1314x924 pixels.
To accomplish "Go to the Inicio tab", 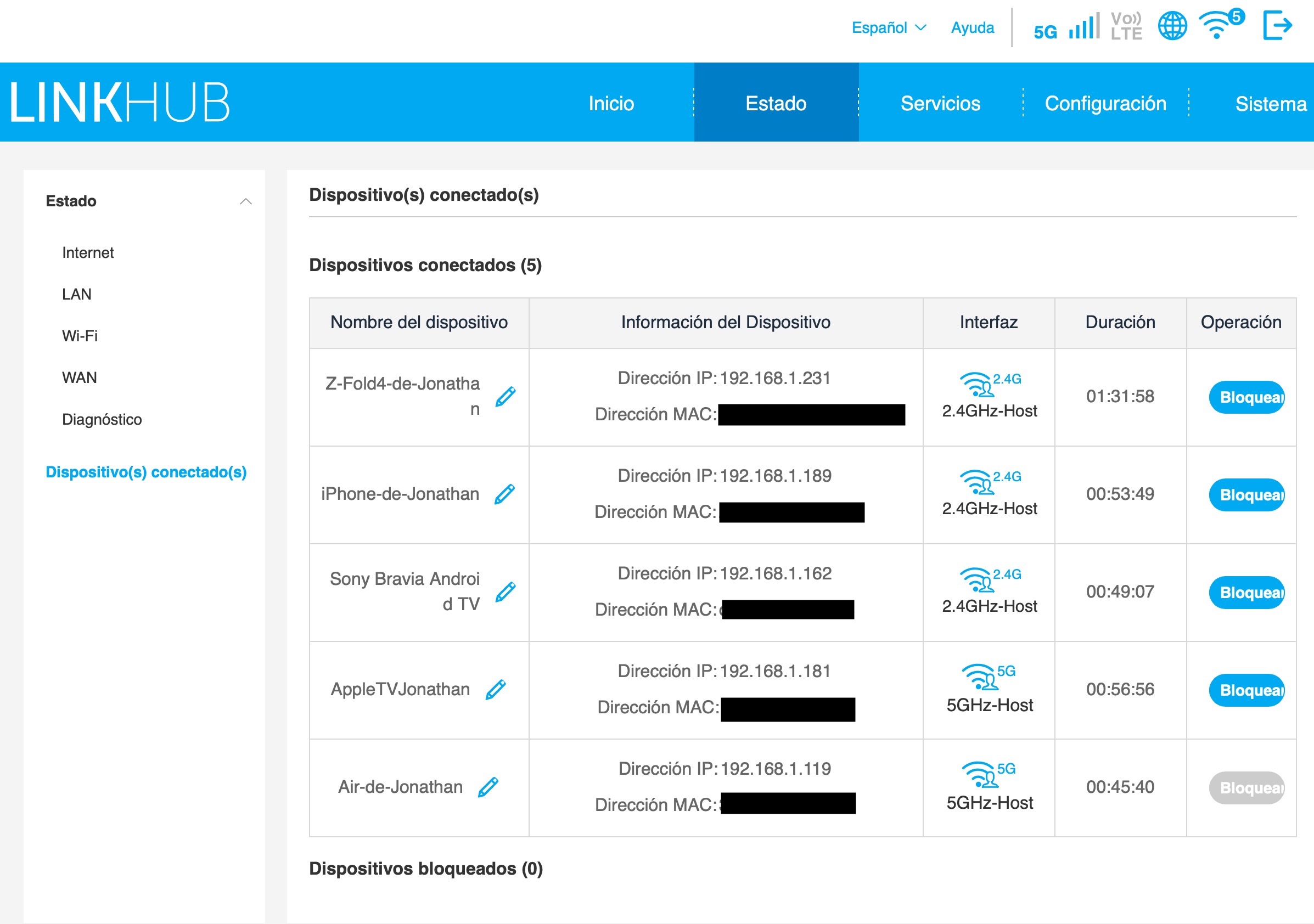I will [x=611, y=104].
